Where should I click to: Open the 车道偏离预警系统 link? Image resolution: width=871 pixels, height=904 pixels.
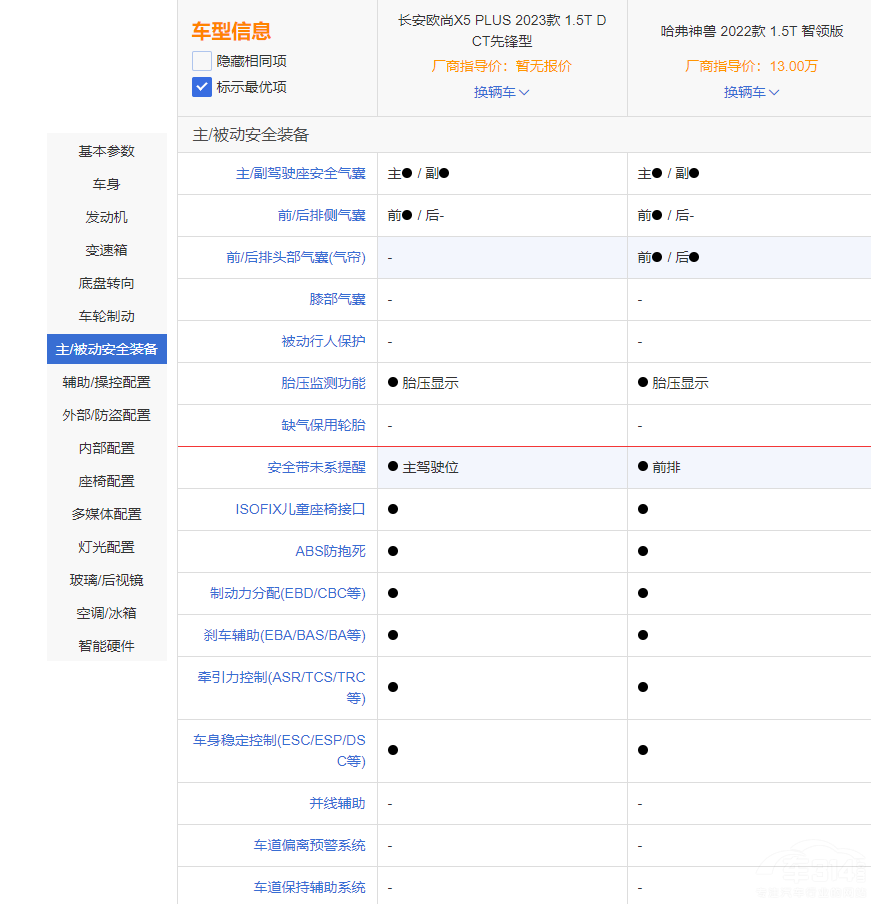(x=311, y=845)
